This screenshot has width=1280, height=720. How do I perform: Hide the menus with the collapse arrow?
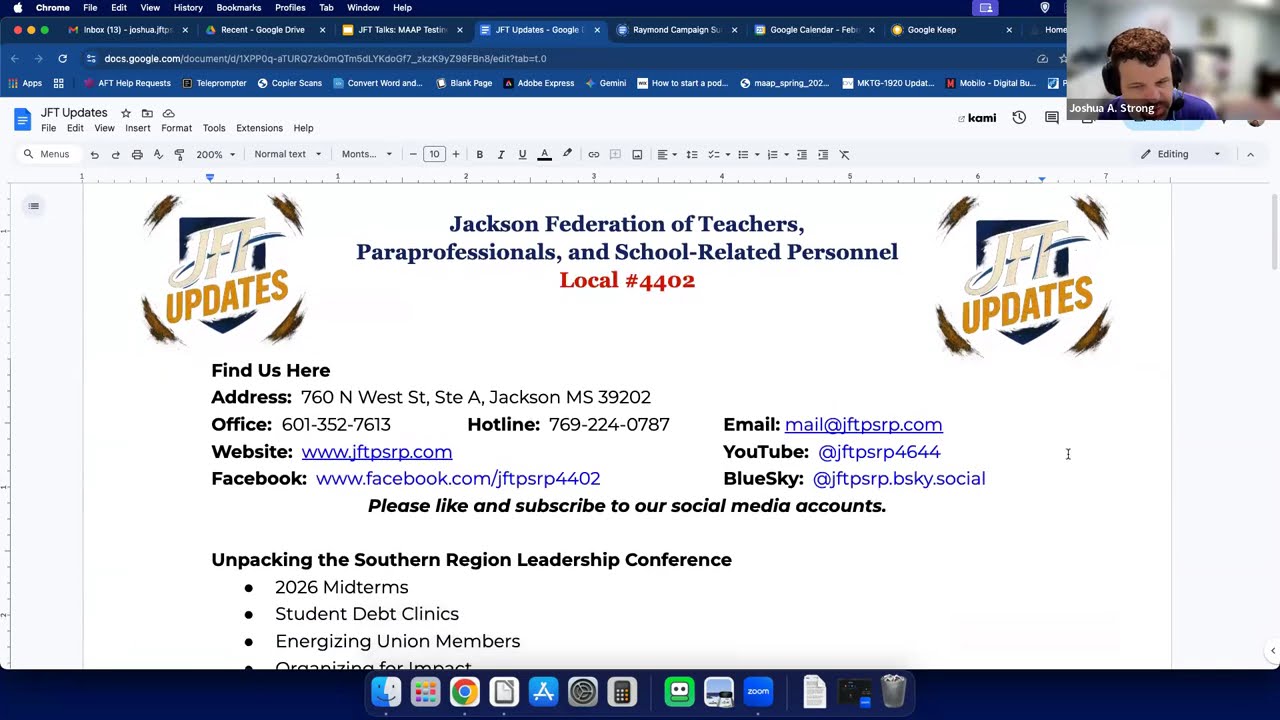coord(1250,154)
